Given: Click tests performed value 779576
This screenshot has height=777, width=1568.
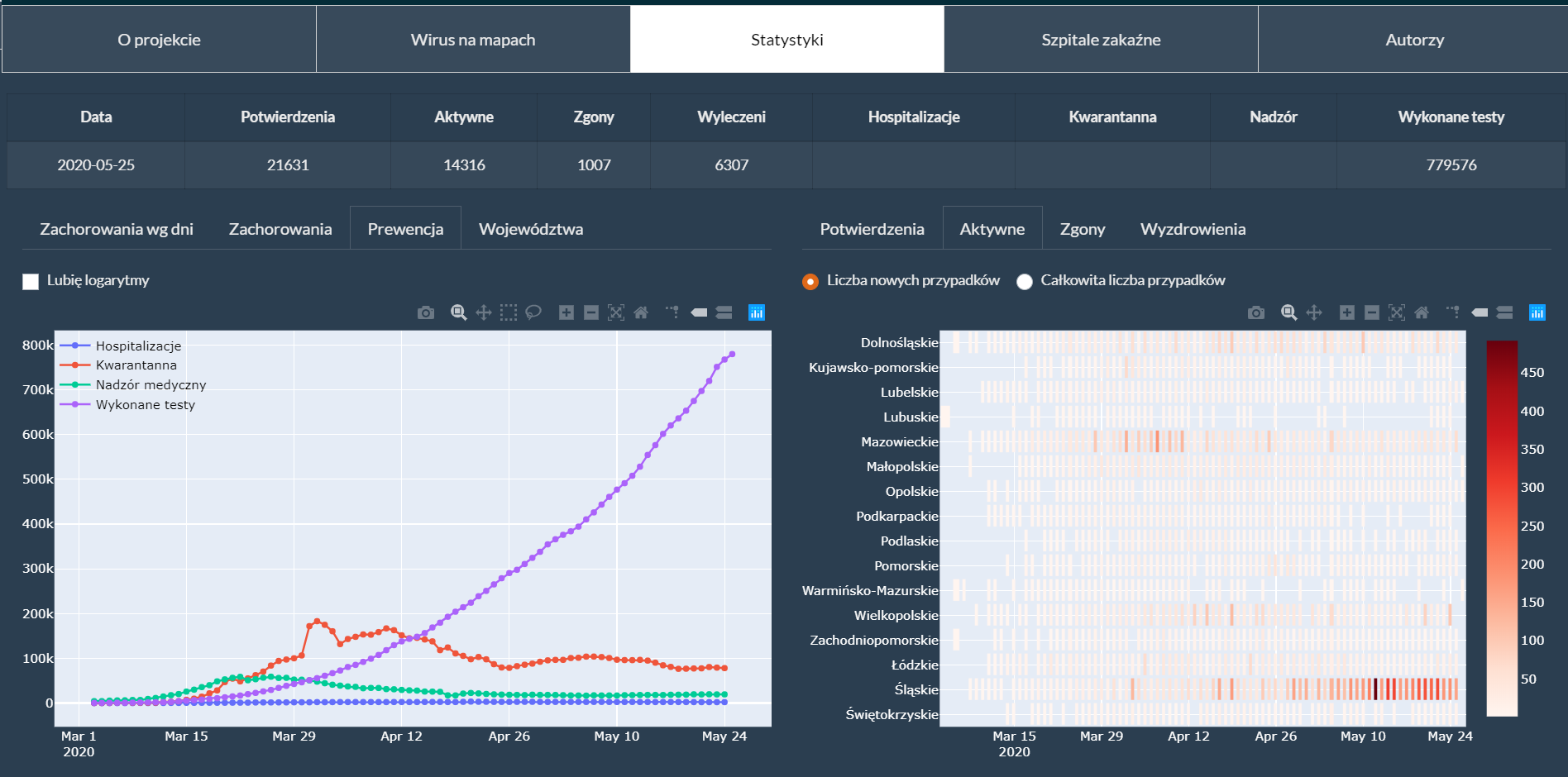Looking at the screenshot, I should (x=1451, y=164).
